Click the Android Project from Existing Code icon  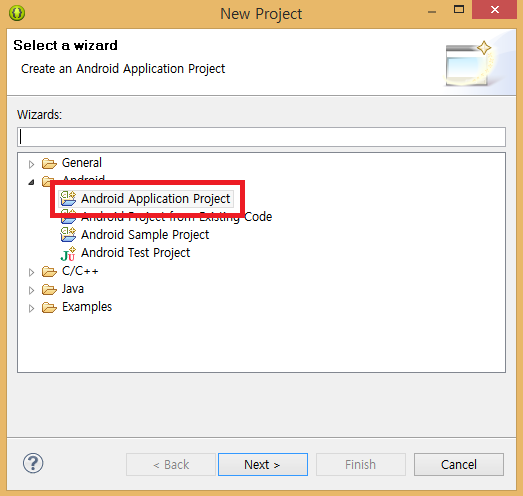[x=68, y=217]
